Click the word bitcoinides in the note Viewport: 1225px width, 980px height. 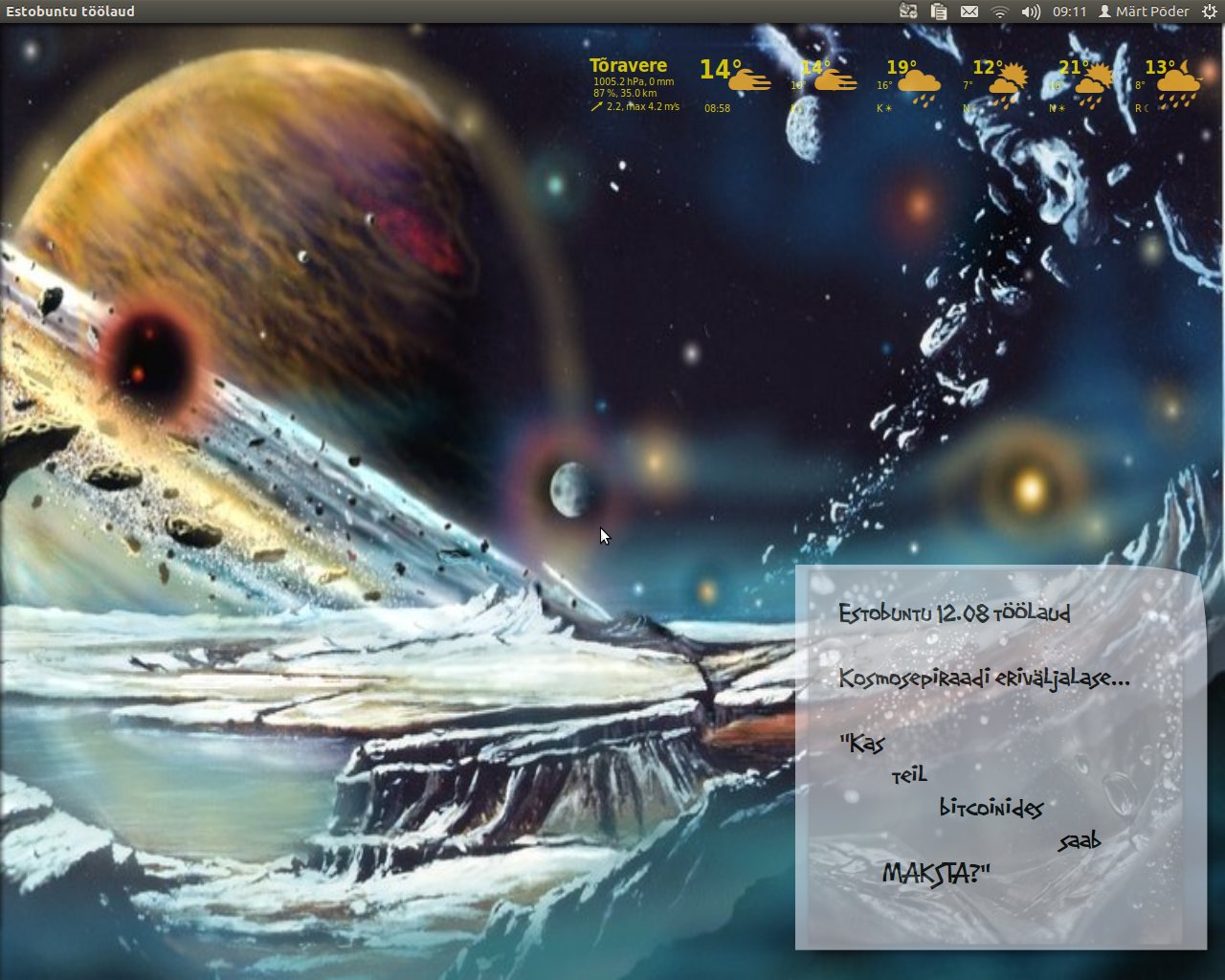[x=991, y=808]
